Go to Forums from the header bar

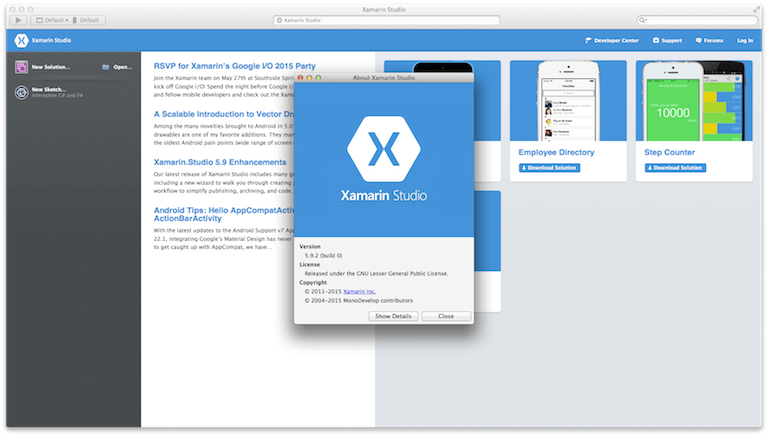(x=709, y=41)
